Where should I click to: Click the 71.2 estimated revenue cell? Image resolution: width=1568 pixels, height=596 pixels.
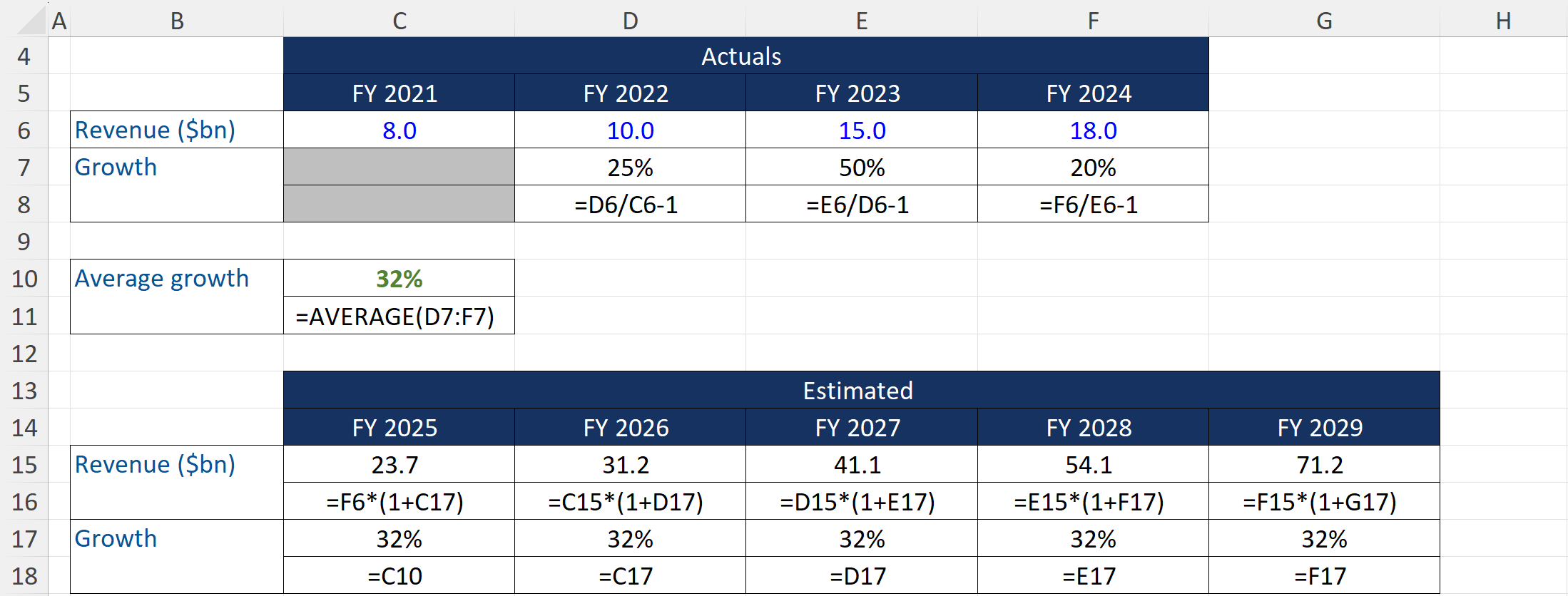1320,465
